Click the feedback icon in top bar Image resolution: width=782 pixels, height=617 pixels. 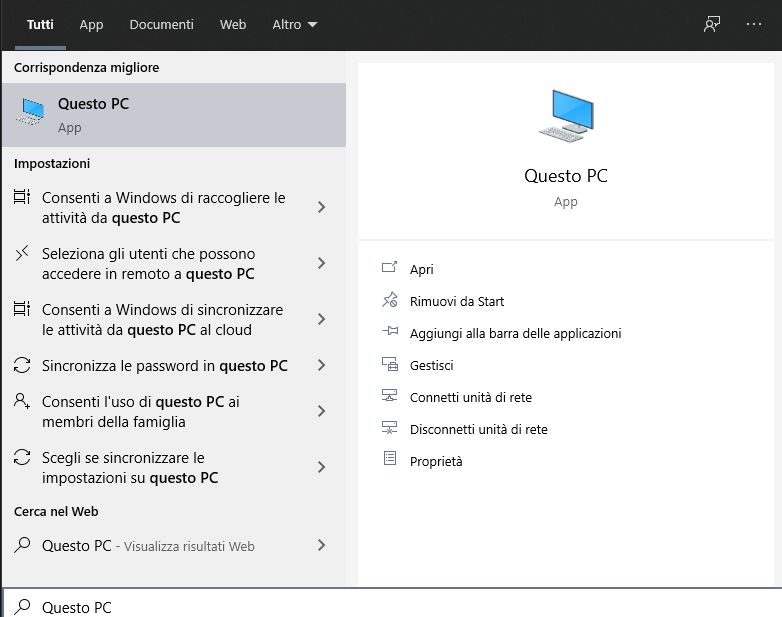point(712,25)
